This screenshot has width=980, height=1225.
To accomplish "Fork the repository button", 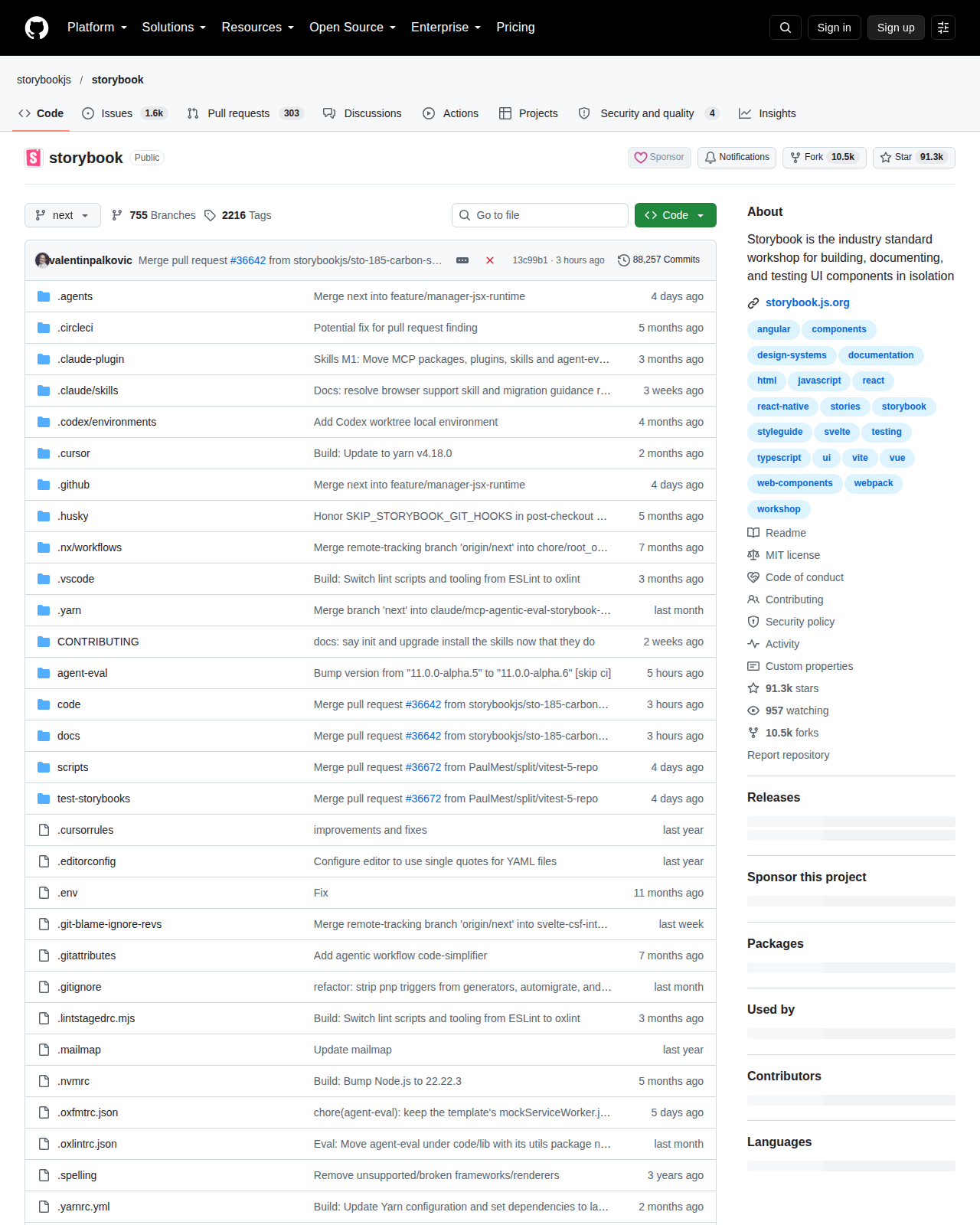I will coord(824,157).
